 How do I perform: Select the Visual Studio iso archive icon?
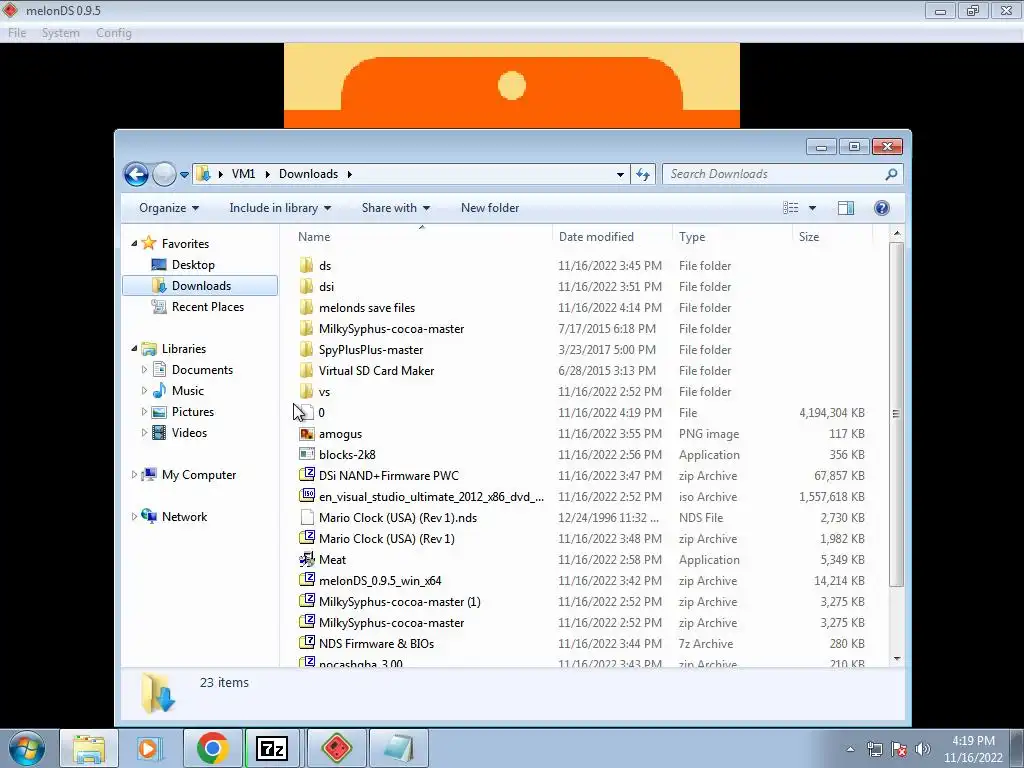click(306, 496)
